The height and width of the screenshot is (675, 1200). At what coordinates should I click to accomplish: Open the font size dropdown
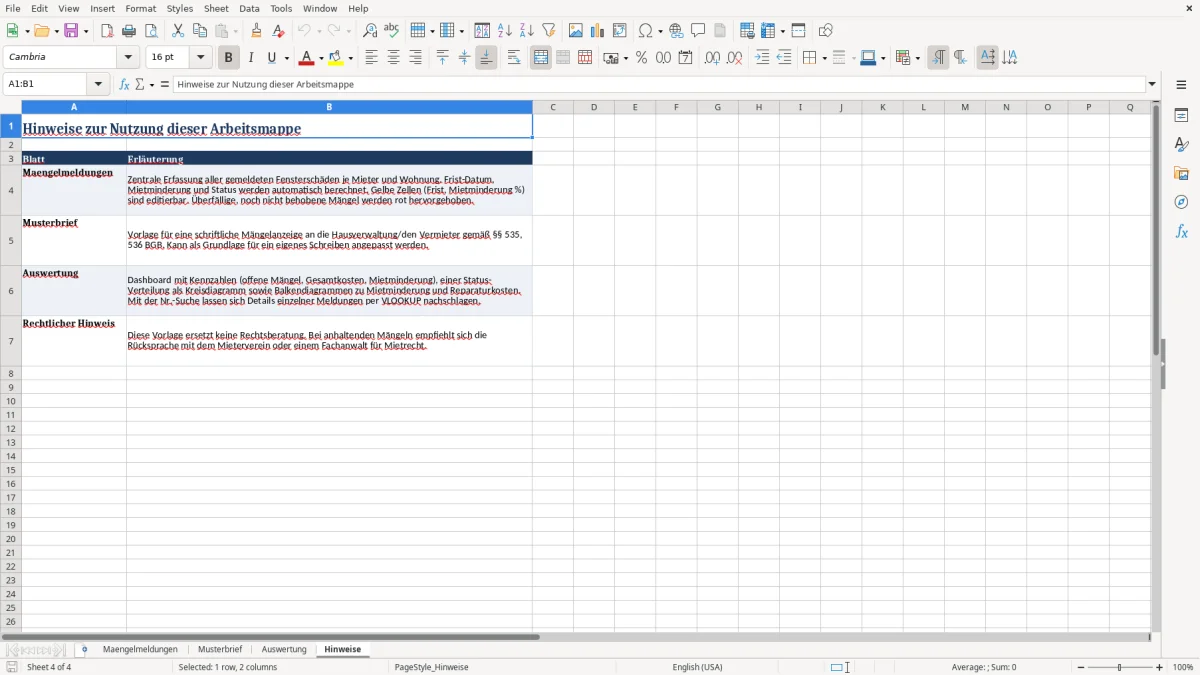tap(200, 58)
